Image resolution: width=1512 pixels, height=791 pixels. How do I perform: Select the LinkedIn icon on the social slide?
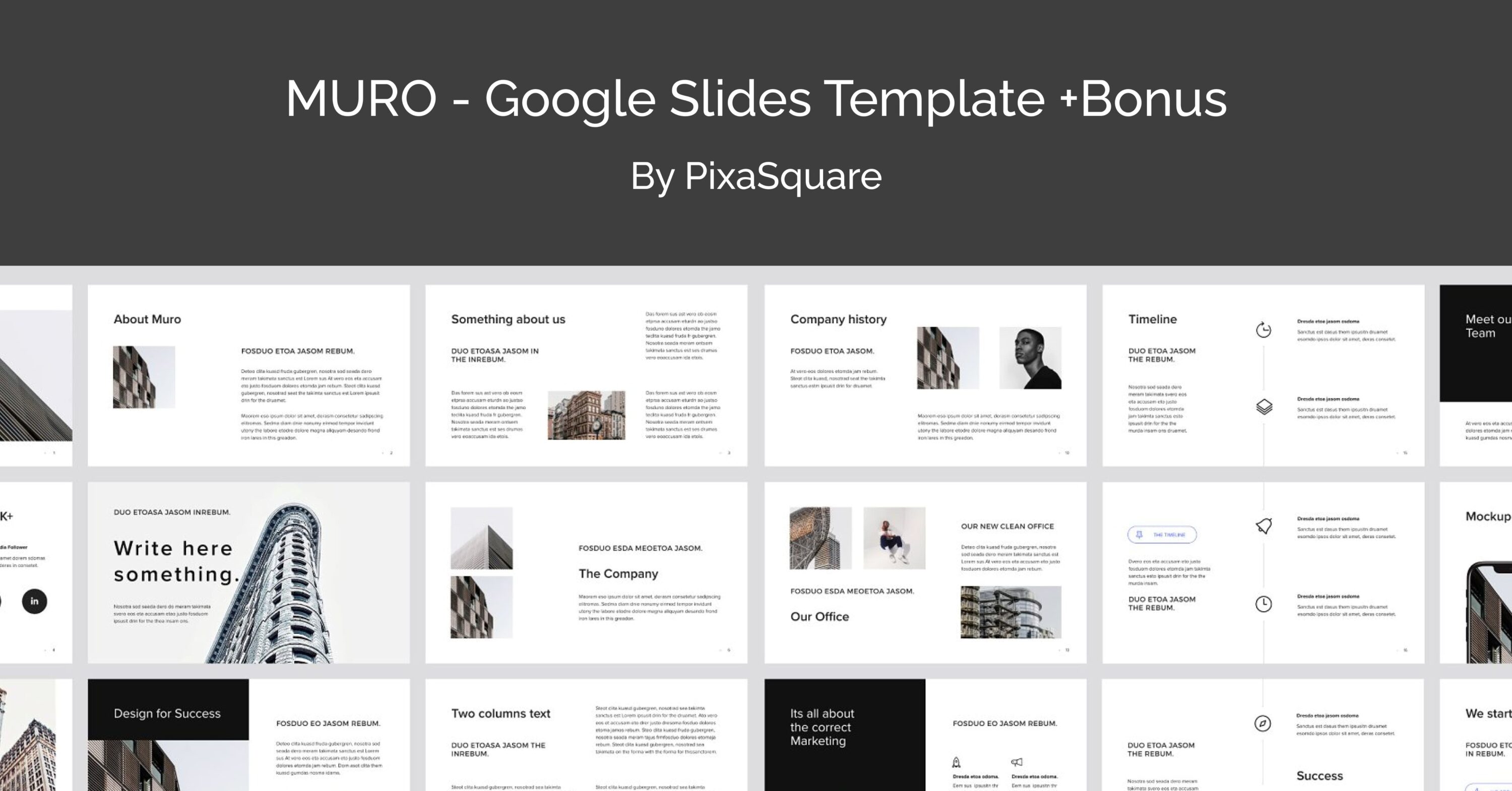[33, 601]
